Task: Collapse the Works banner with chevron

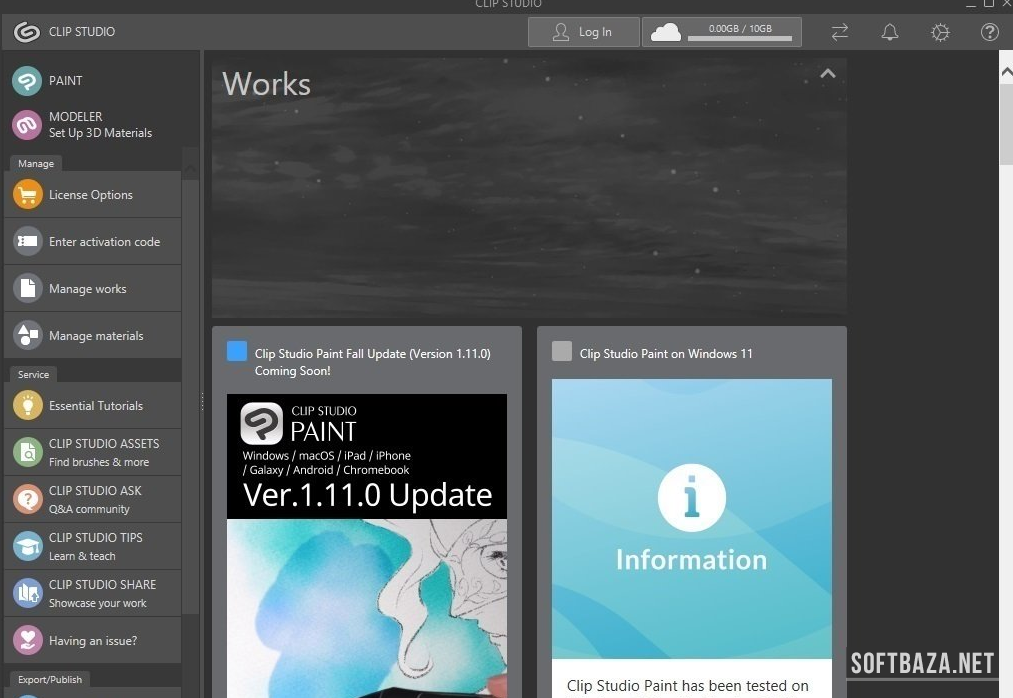Action: [x=827, y=74]
